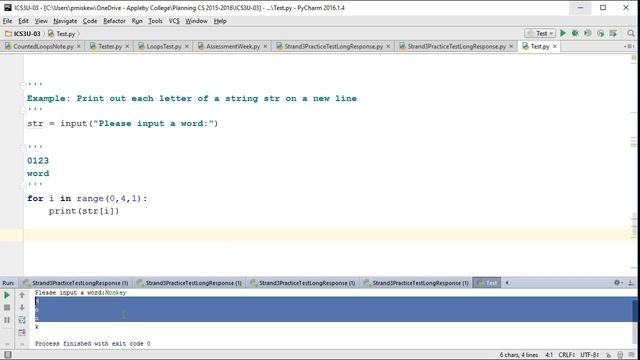Collapse the 0123 word docstring fold marker

click(23, 147)
